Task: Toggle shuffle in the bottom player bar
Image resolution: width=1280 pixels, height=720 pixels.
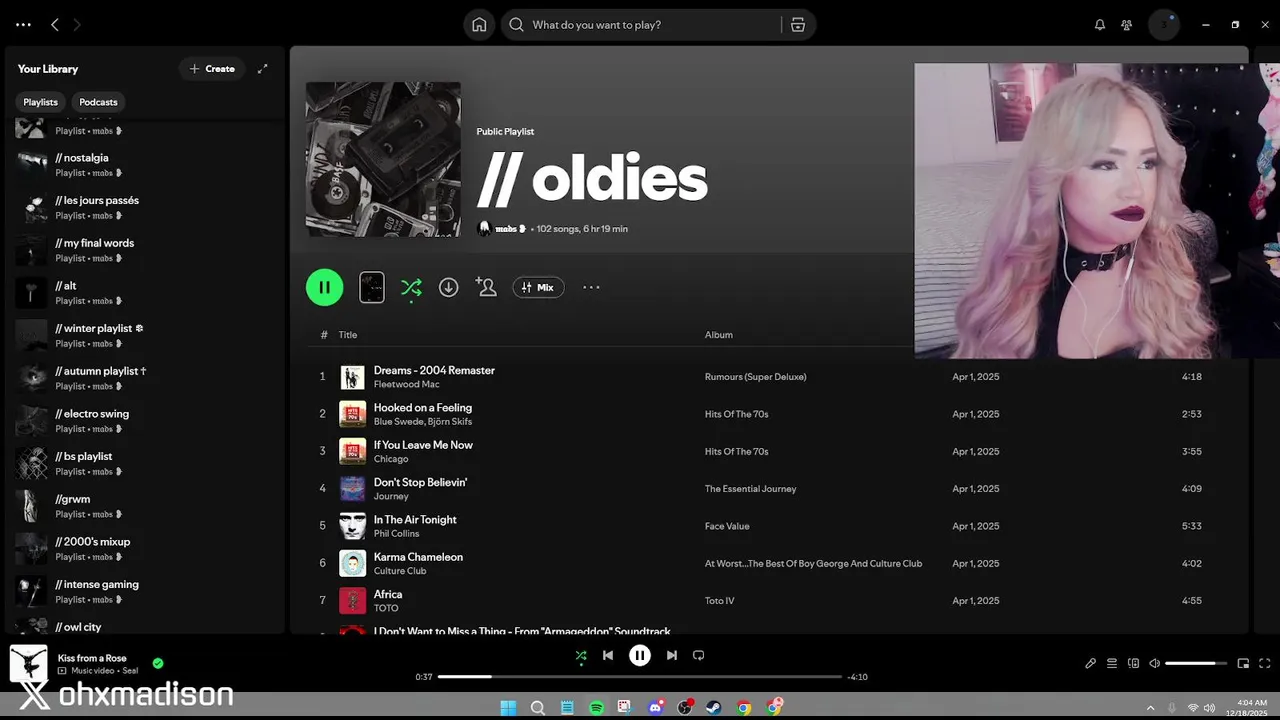Action: point(581,655)
